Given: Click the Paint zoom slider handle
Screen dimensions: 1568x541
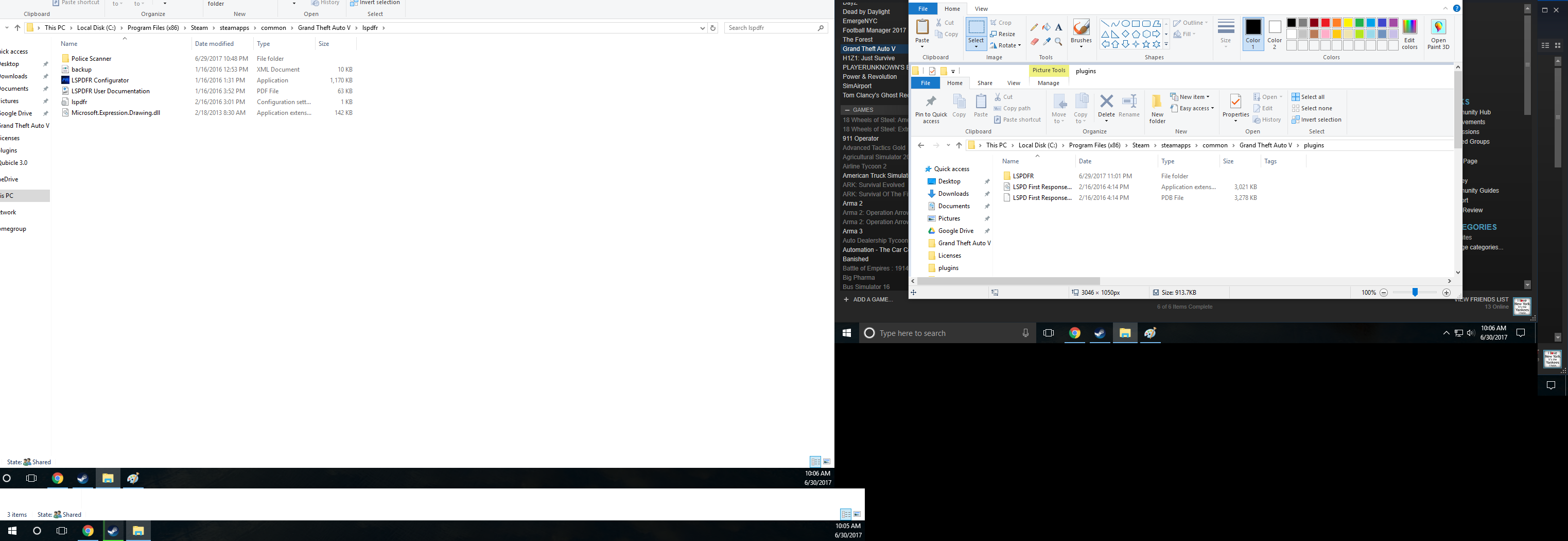Looking at the screenshot, I should pos(1415,293).
